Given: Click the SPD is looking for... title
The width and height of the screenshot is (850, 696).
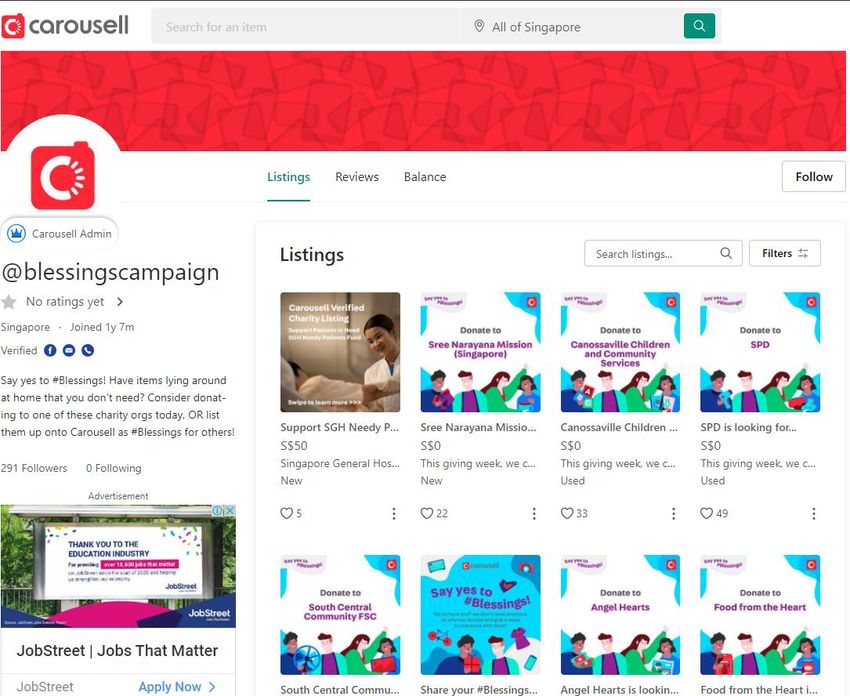Looking at the screenshot, I should (749, 427).
